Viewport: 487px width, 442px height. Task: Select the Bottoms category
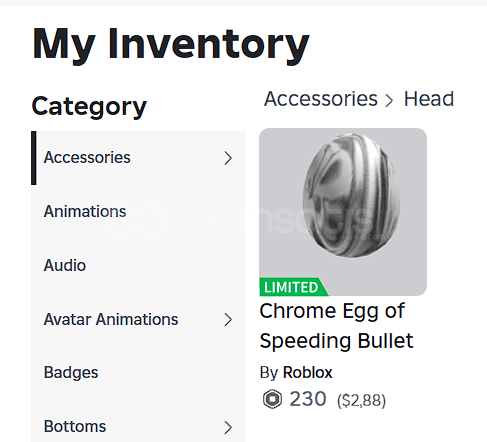(138, 427)
